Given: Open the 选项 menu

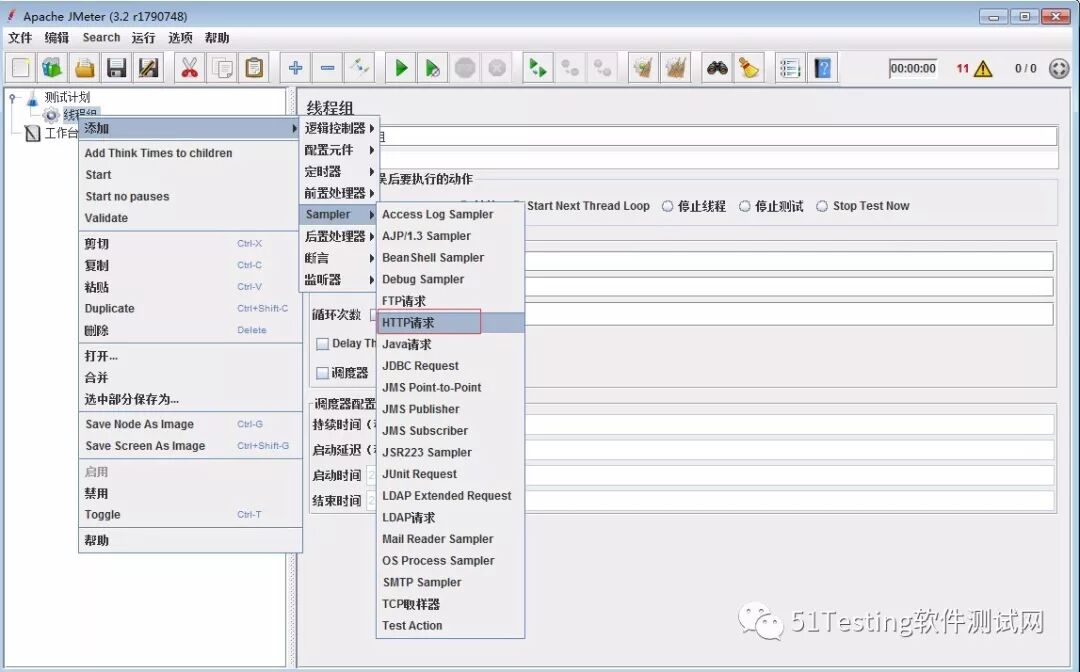Looking at the screenshot, I should point(180,38).
